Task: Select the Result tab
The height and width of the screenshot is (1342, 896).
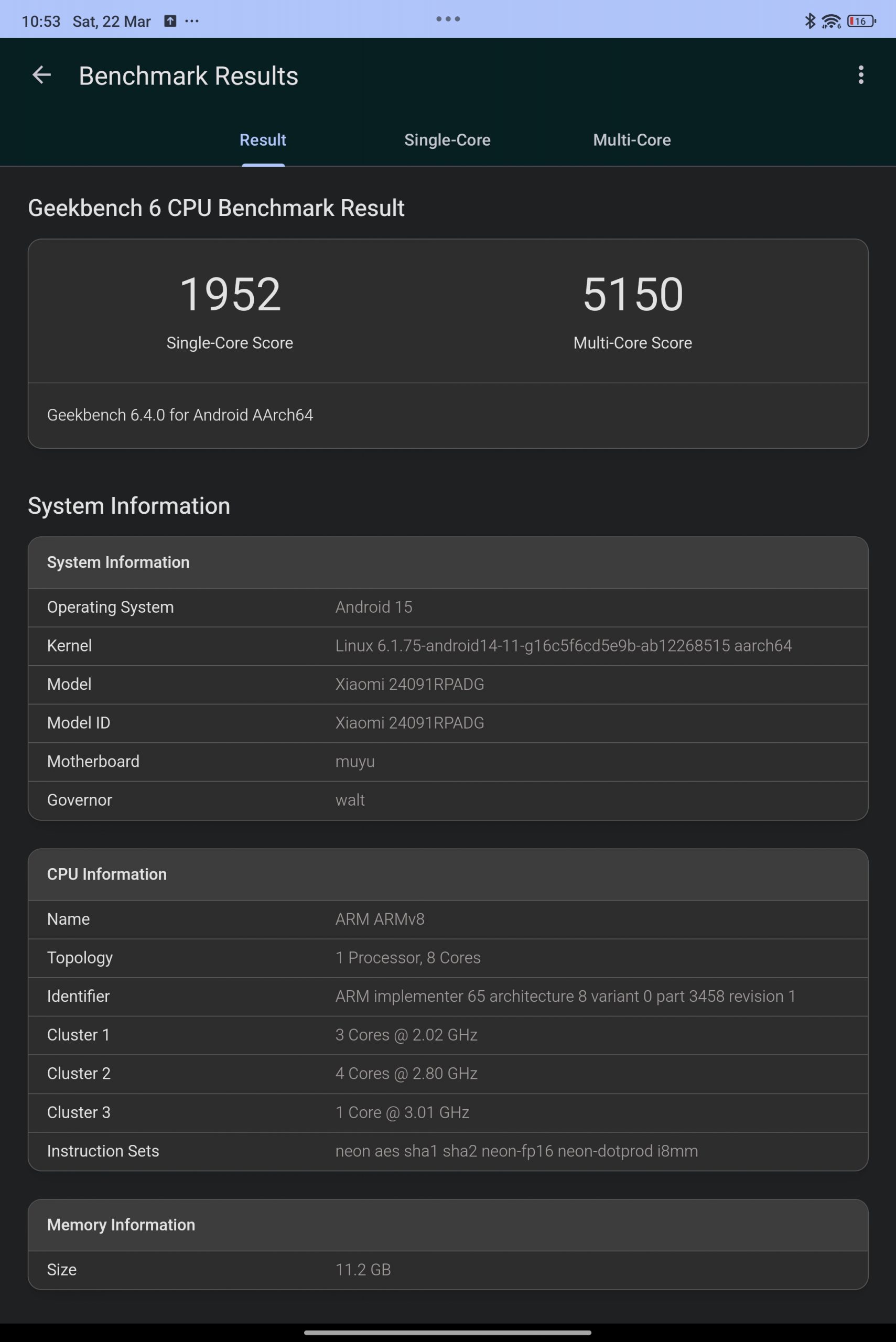Action: pos(262,140)
